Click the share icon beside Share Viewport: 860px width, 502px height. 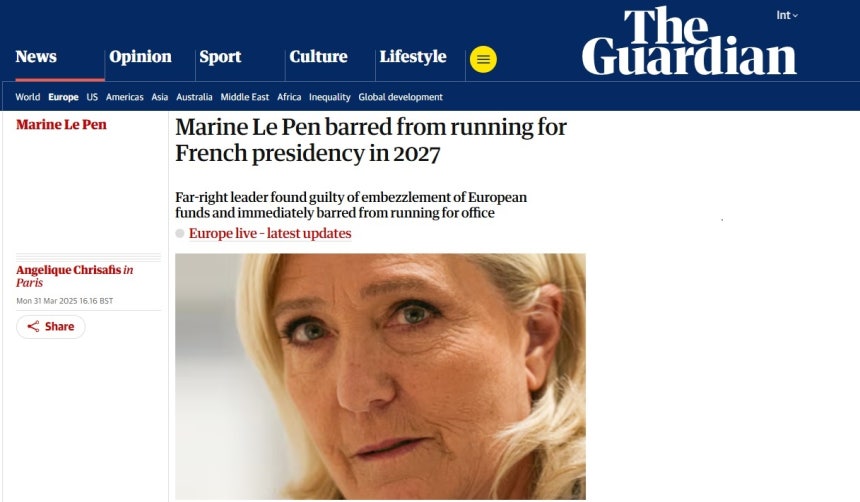[33, 326]
